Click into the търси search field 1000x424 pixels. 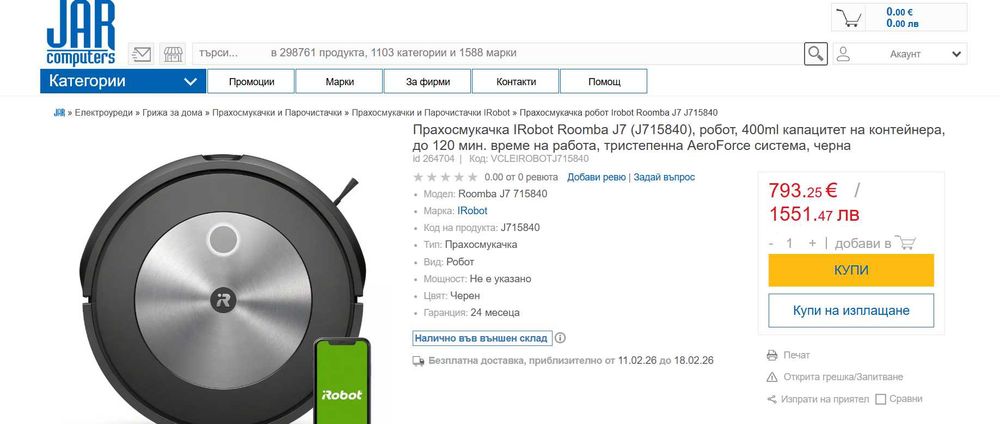pyautogui.click(x=497, y=54)
